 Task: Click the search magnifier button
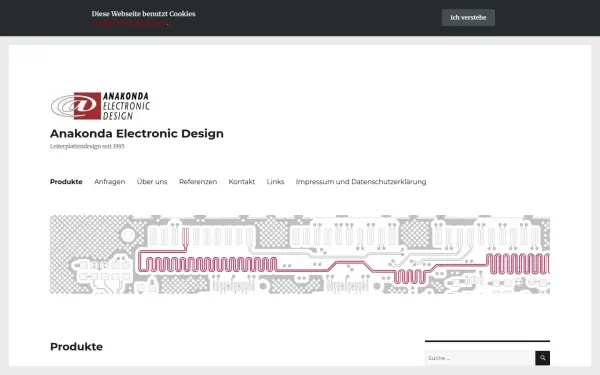[x=542, y=358]
